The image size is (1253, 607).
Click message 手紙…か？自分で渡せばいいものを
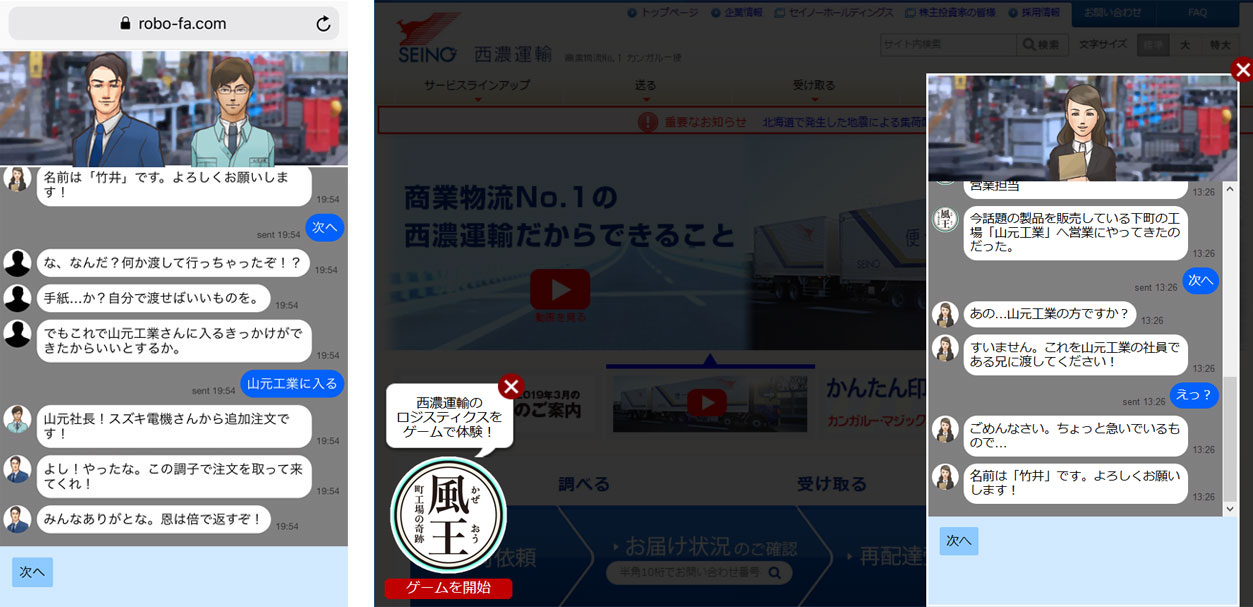153,298
